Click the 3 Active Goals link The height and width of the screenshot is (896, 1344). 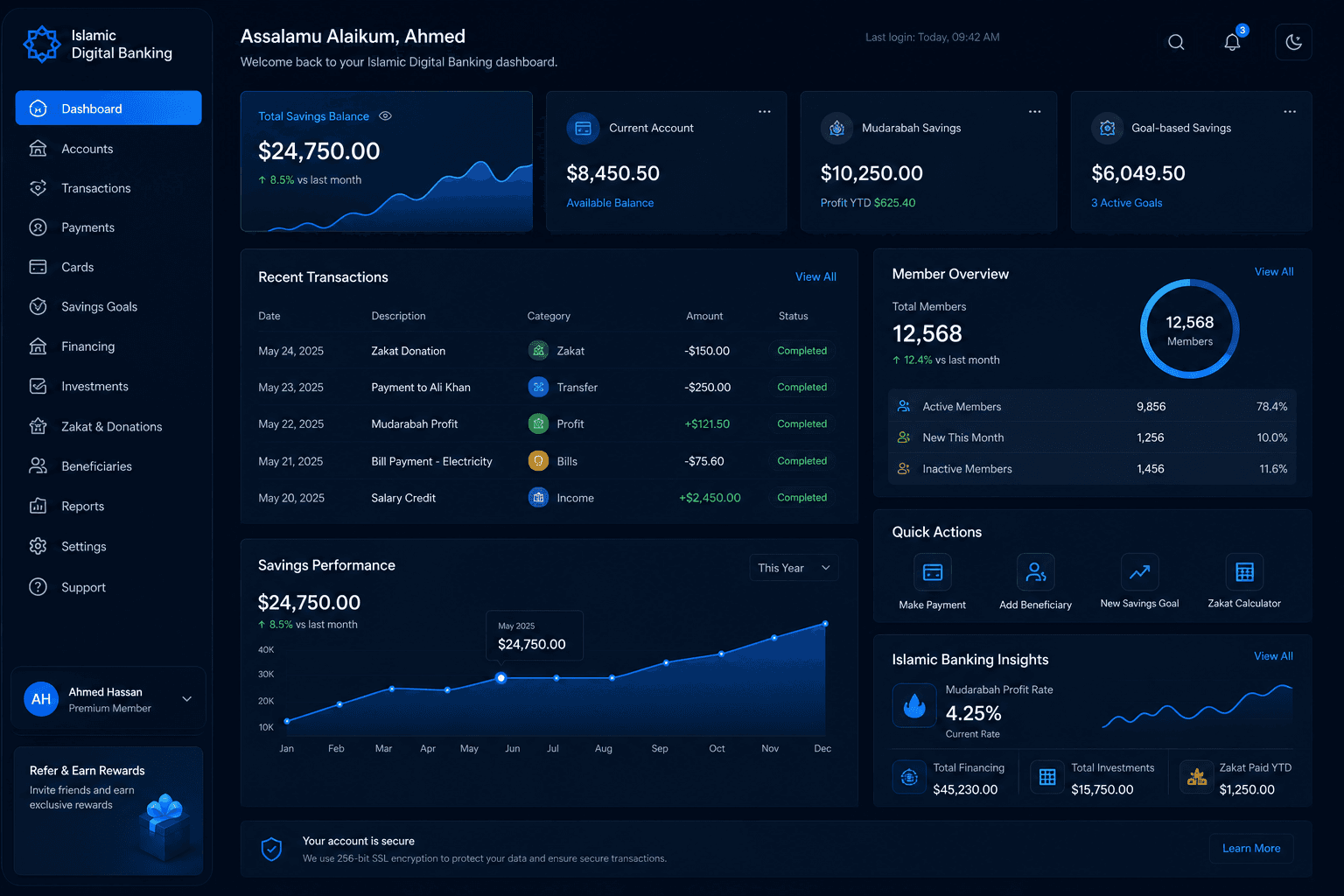(1127, 203)
